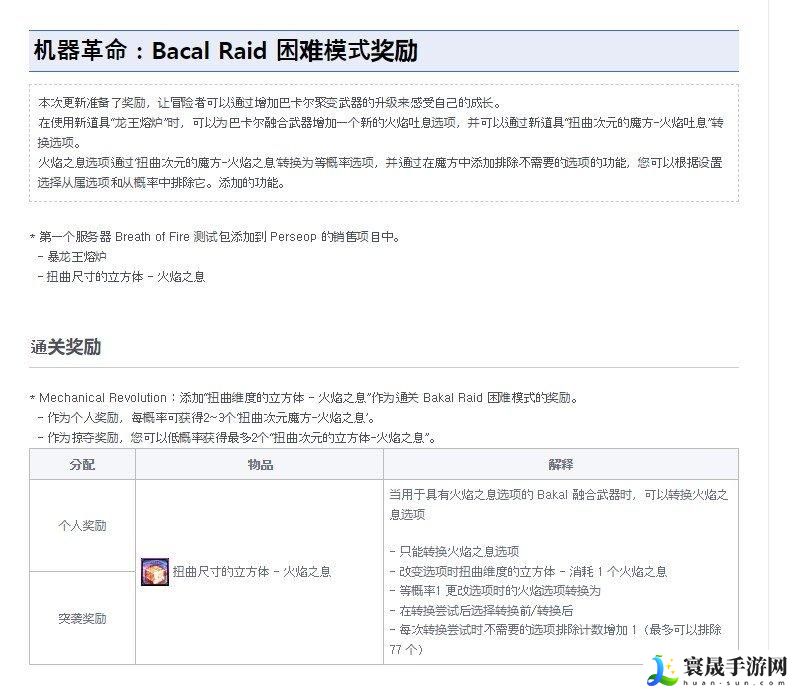Viewport: 793px width, 689px height.
Task: Select the '物品' table header
Action: 260,464
